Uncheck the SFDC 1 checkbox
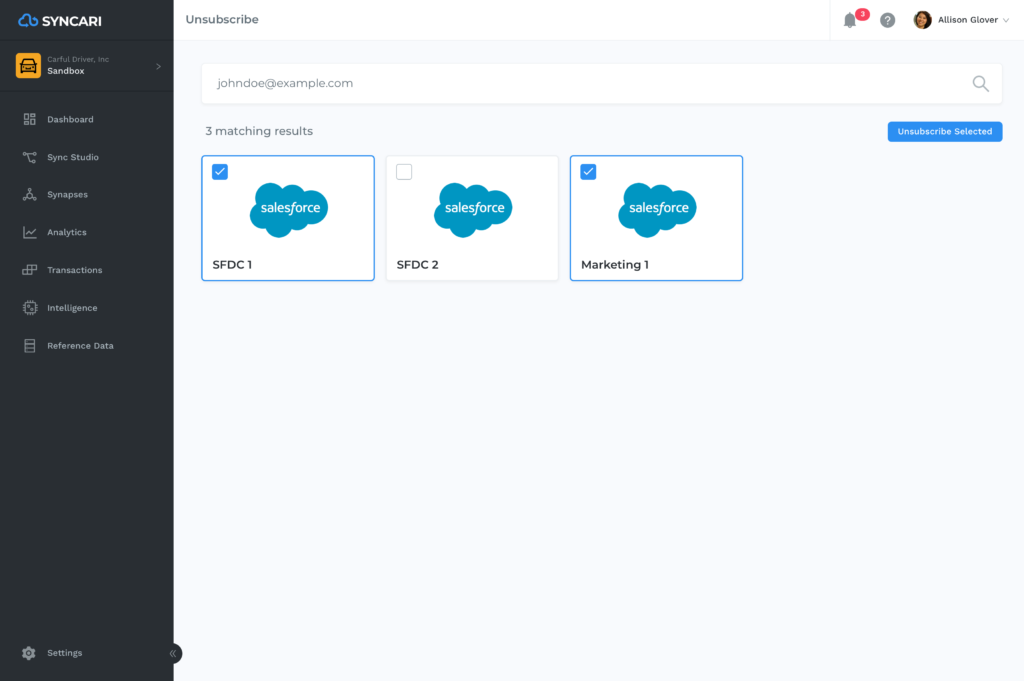This screenshot has width=1024, height=681. pos(220,172)
